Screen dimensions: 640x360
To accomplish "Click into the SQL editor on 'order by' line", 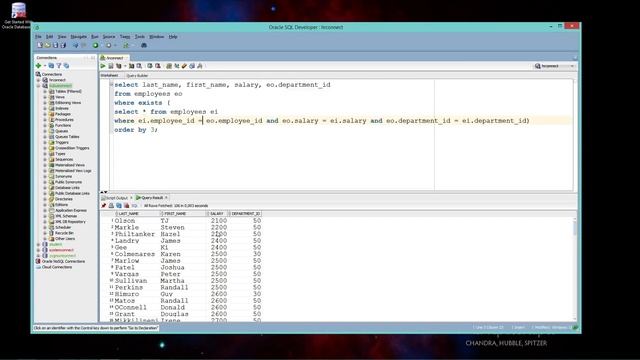I will pyautogui.click(x=136, y=130).
